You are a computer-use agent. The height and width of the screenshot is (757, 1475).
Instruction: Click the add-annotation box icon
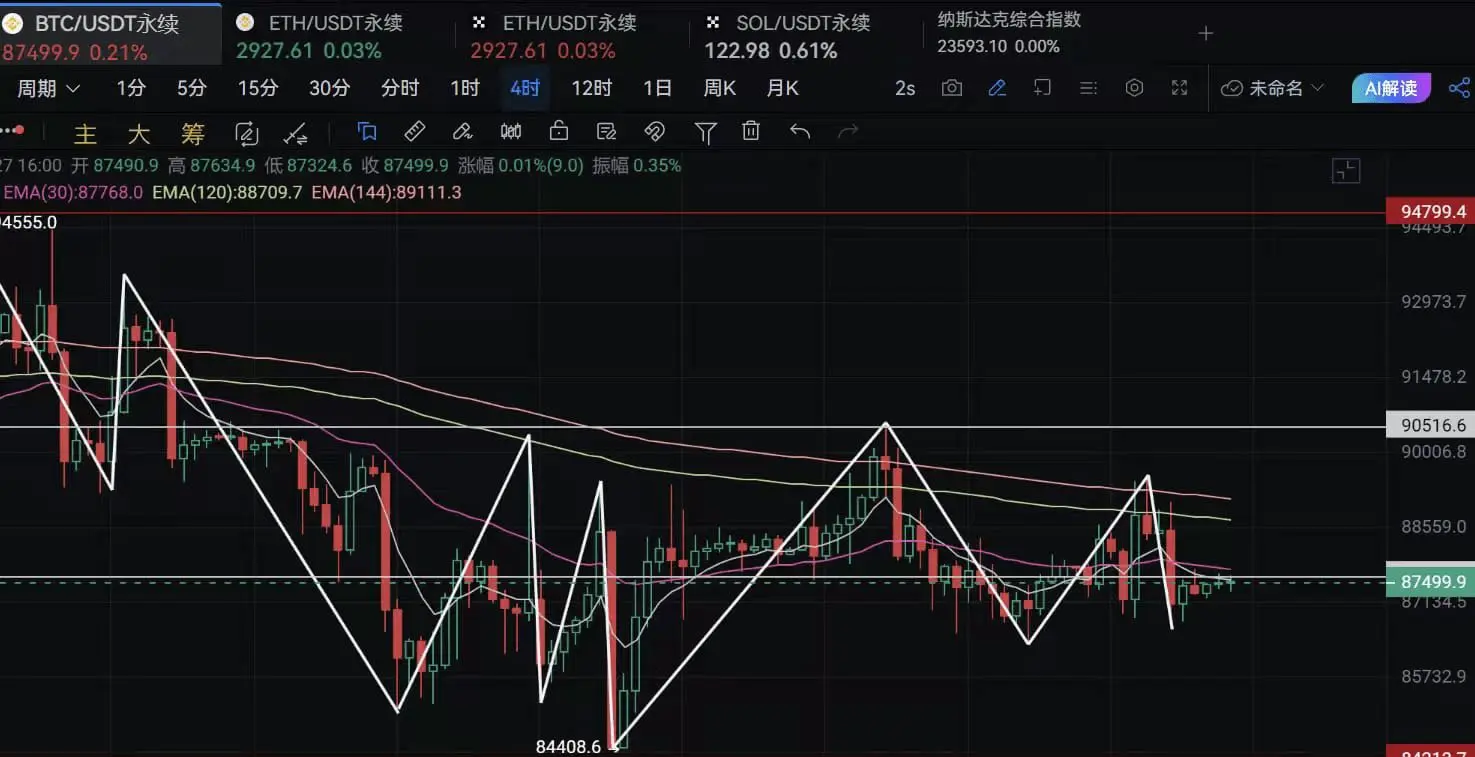click(x=1042, y=88)
